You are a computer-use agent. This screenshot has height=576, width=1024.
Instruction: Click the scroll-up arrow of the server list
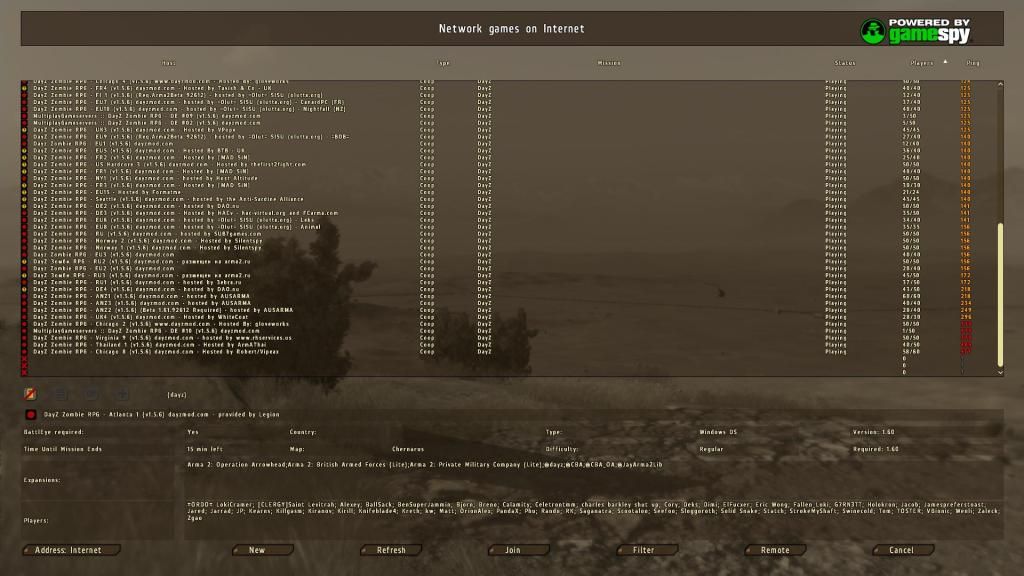point(1000,84)
